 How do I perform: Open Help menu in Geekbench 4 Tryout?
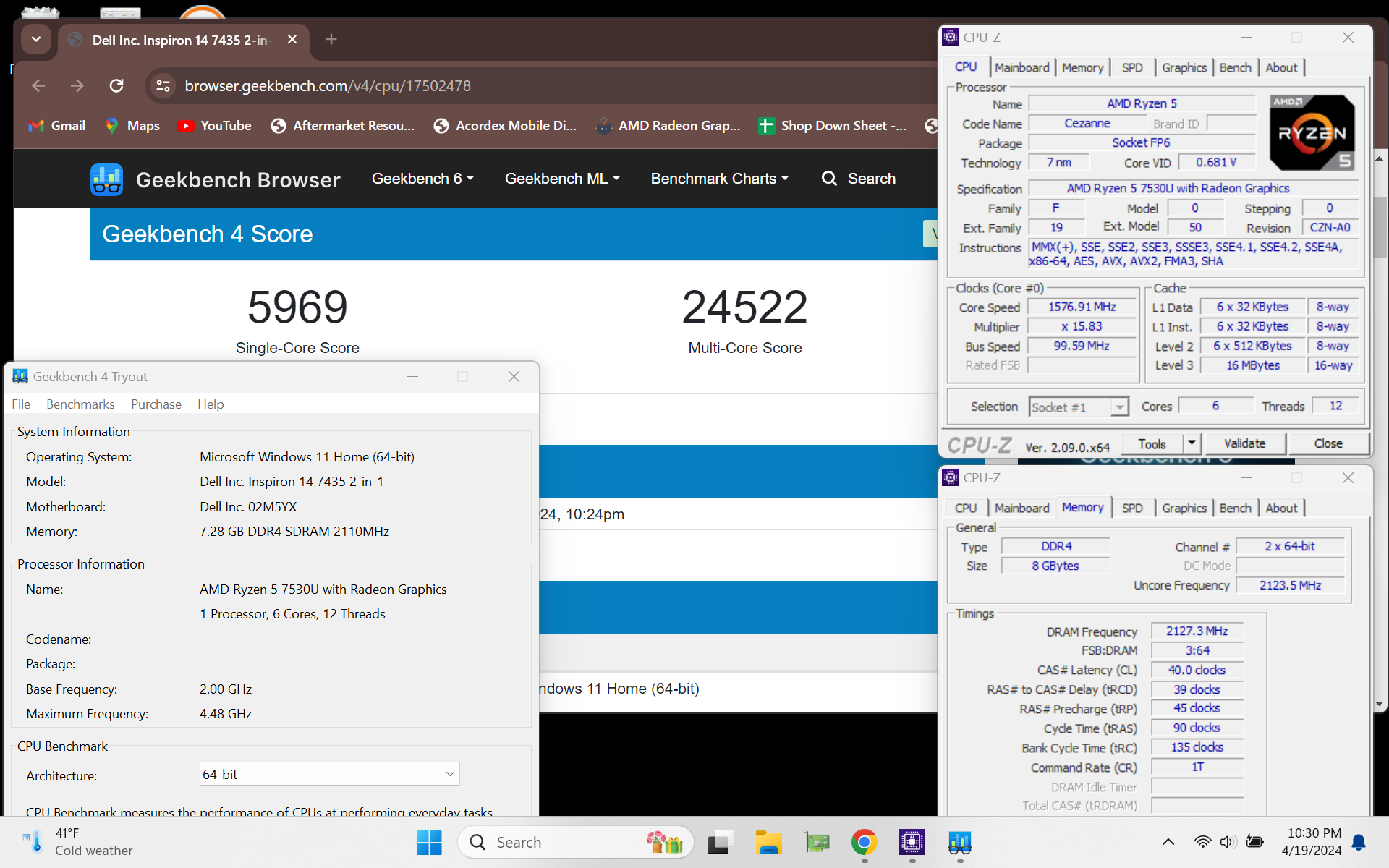pyautogui.click(x=211, y=404)
